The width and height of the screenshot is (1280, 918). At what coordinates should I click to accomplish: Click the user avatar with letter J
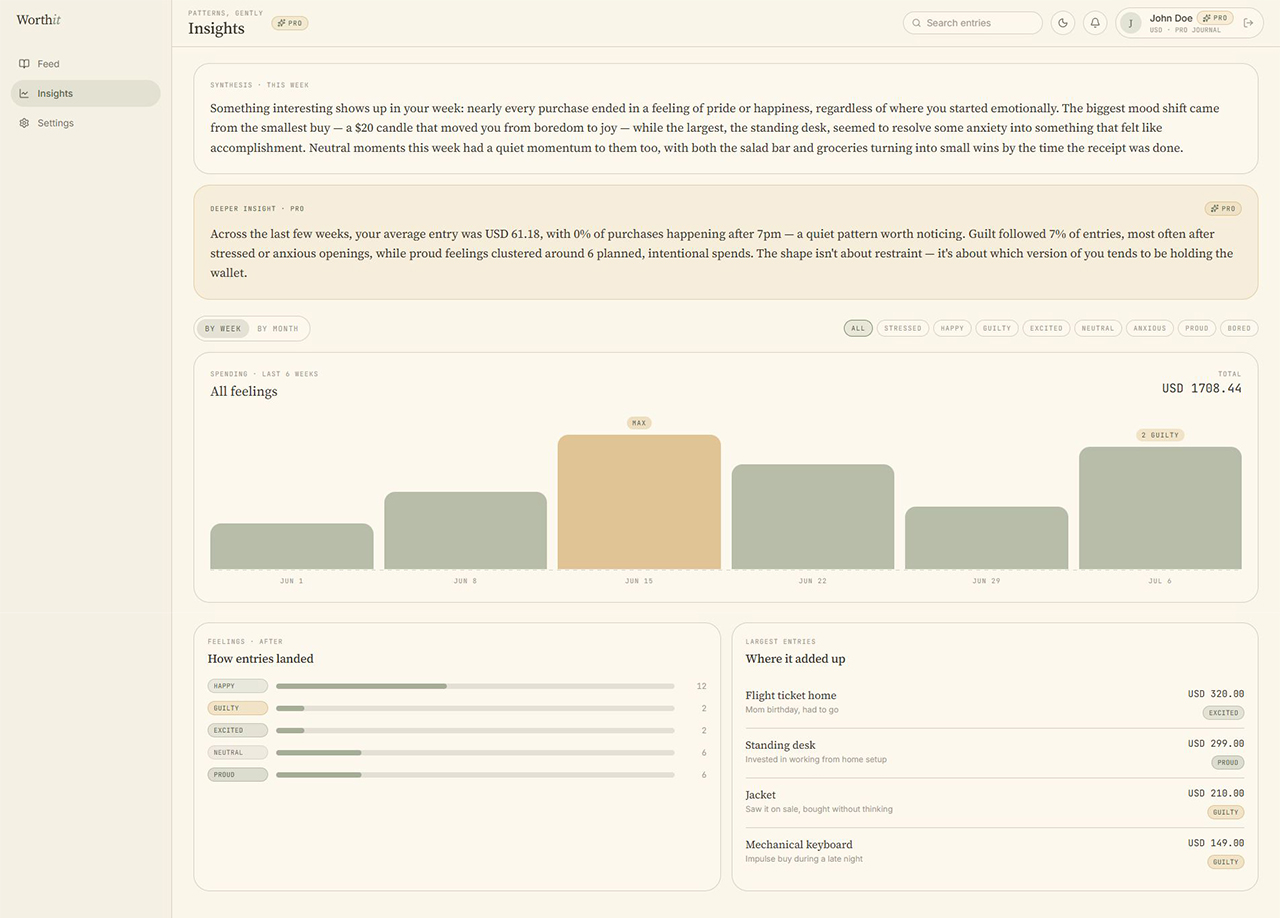[x=1131, y=23]
